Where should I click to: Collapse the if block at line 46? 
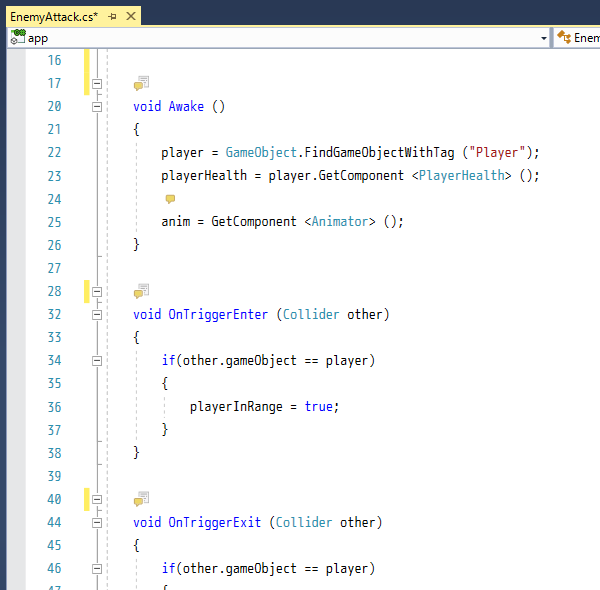pos(97,569)
